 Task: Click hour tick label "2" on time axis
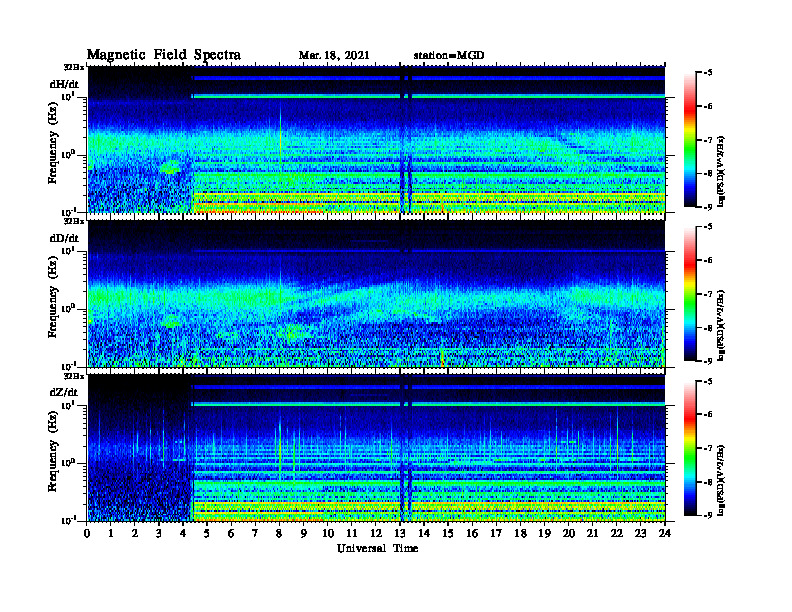pos(135,534)
